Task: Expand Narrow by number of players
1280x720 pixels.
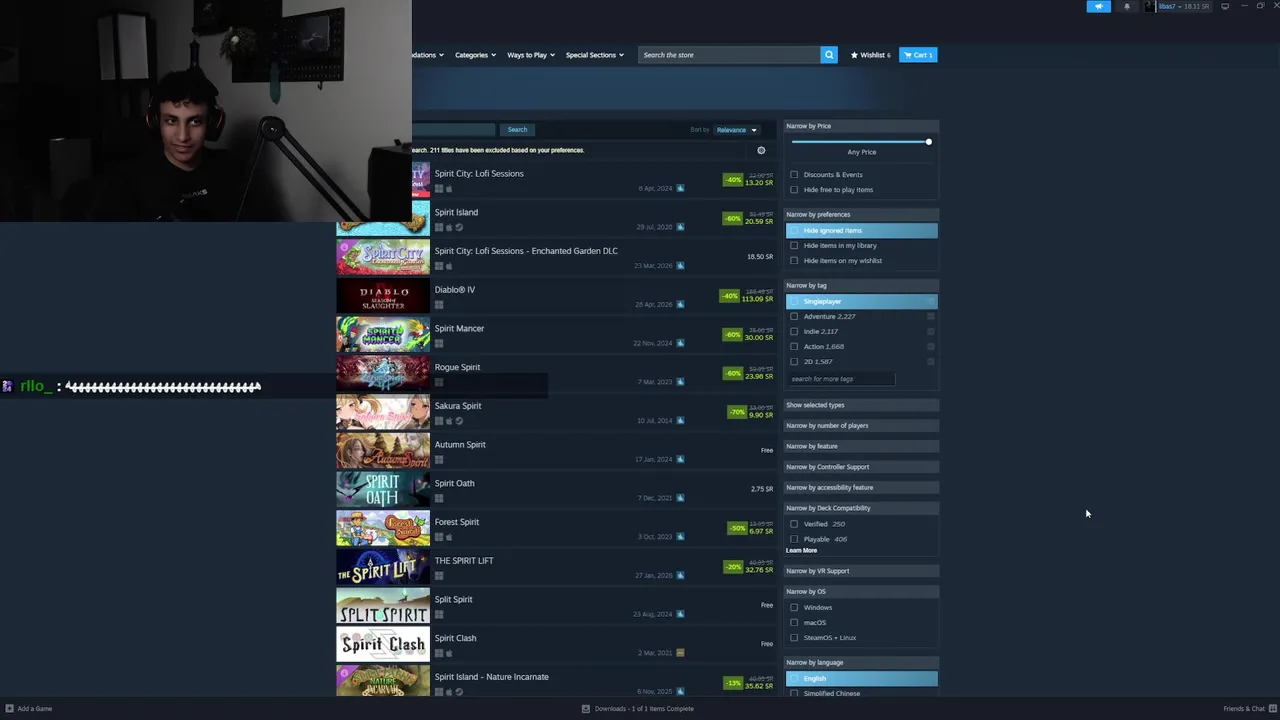Action: 861,426
